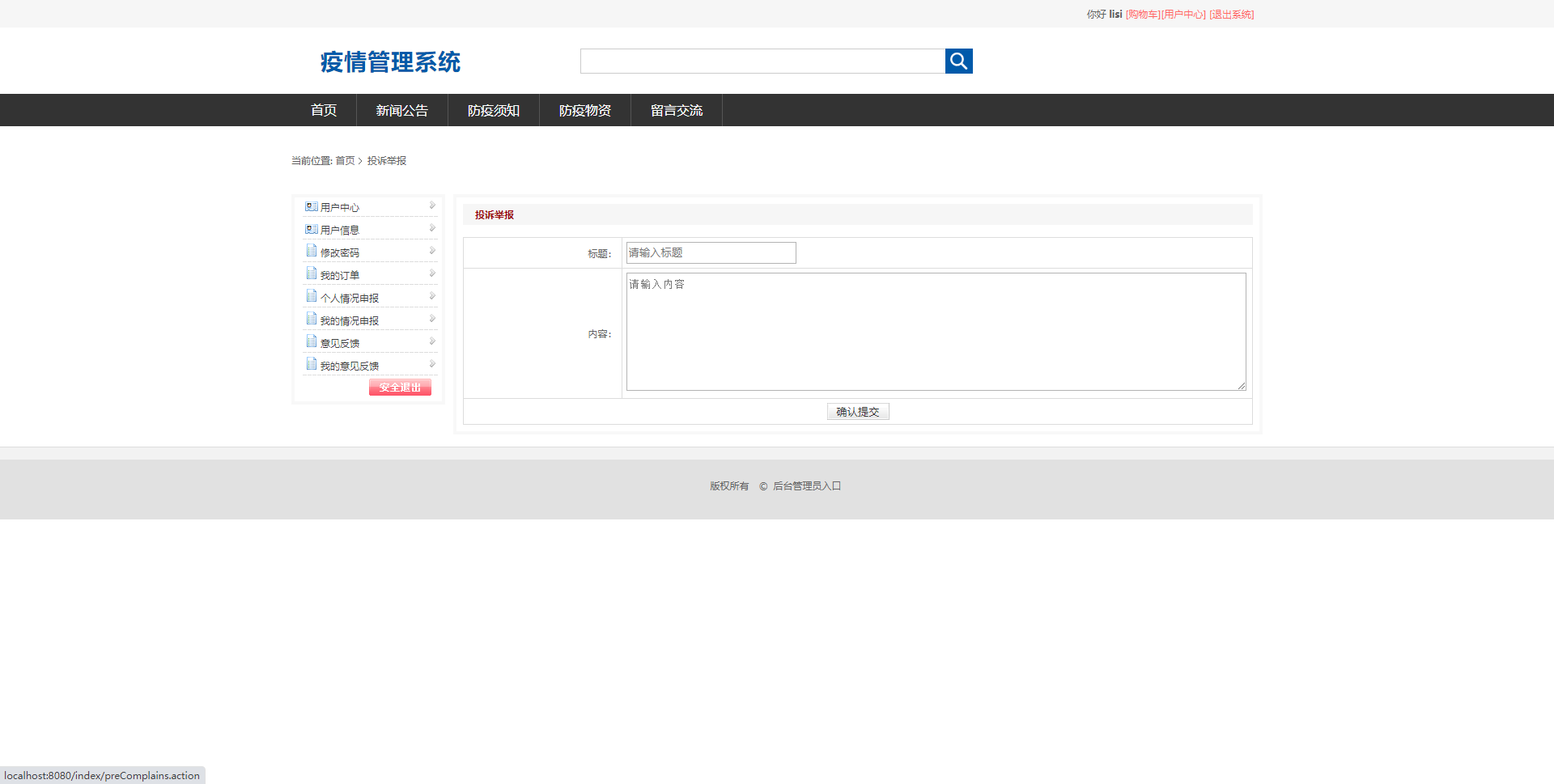This screenshot has height=784, width=1554.
Task: Click the document icon beside 个人情况申报
Action: tap(312, 297)
